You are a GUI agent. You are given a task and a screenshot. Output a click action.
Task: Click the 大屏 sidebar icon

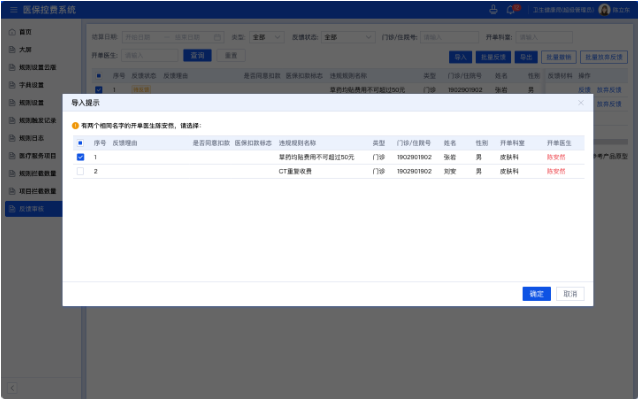(10, 49)
